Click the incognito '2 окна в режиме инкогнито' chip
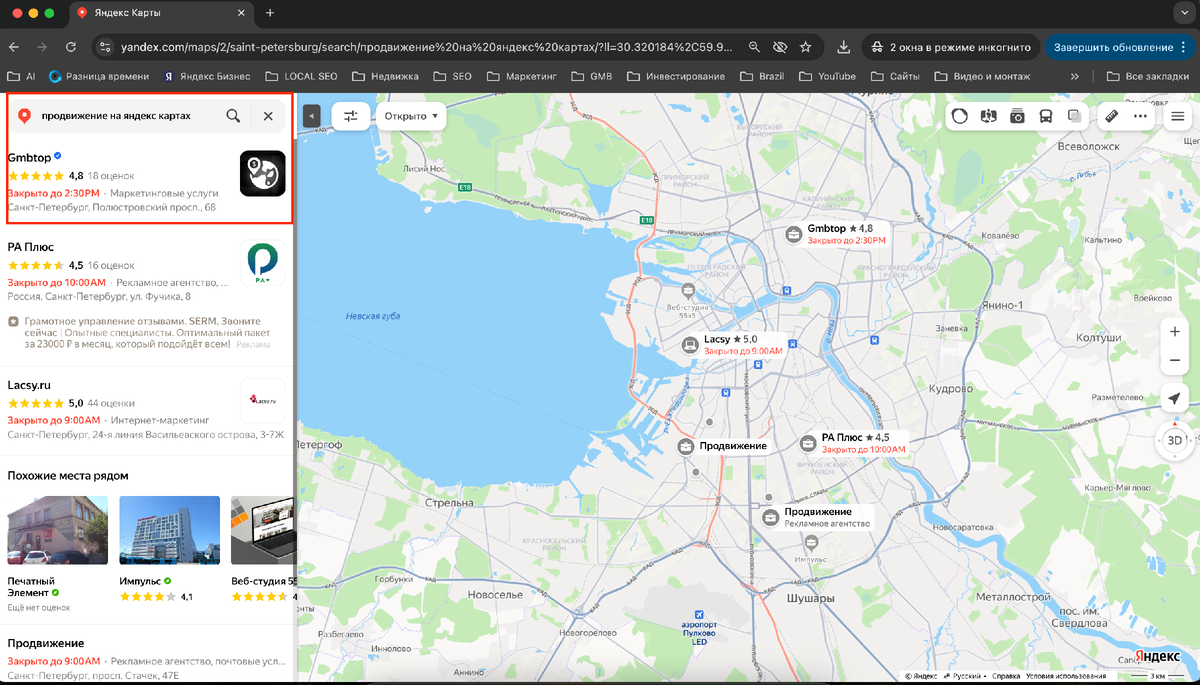 (x=950, y=47)
